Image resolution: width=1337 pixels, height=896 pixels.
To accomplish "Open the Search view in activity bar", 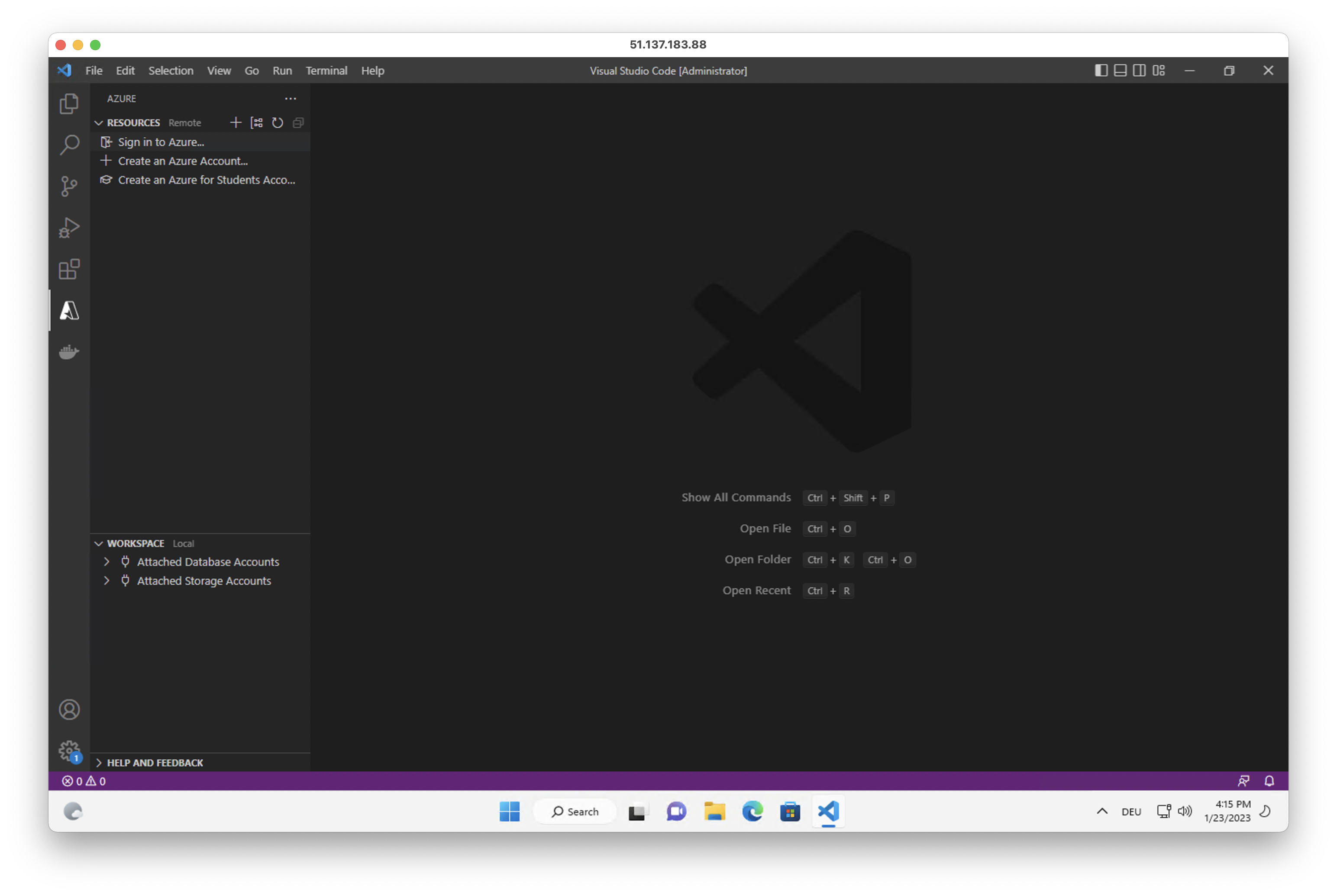I will pyautogui.click(x=69, y=145).
